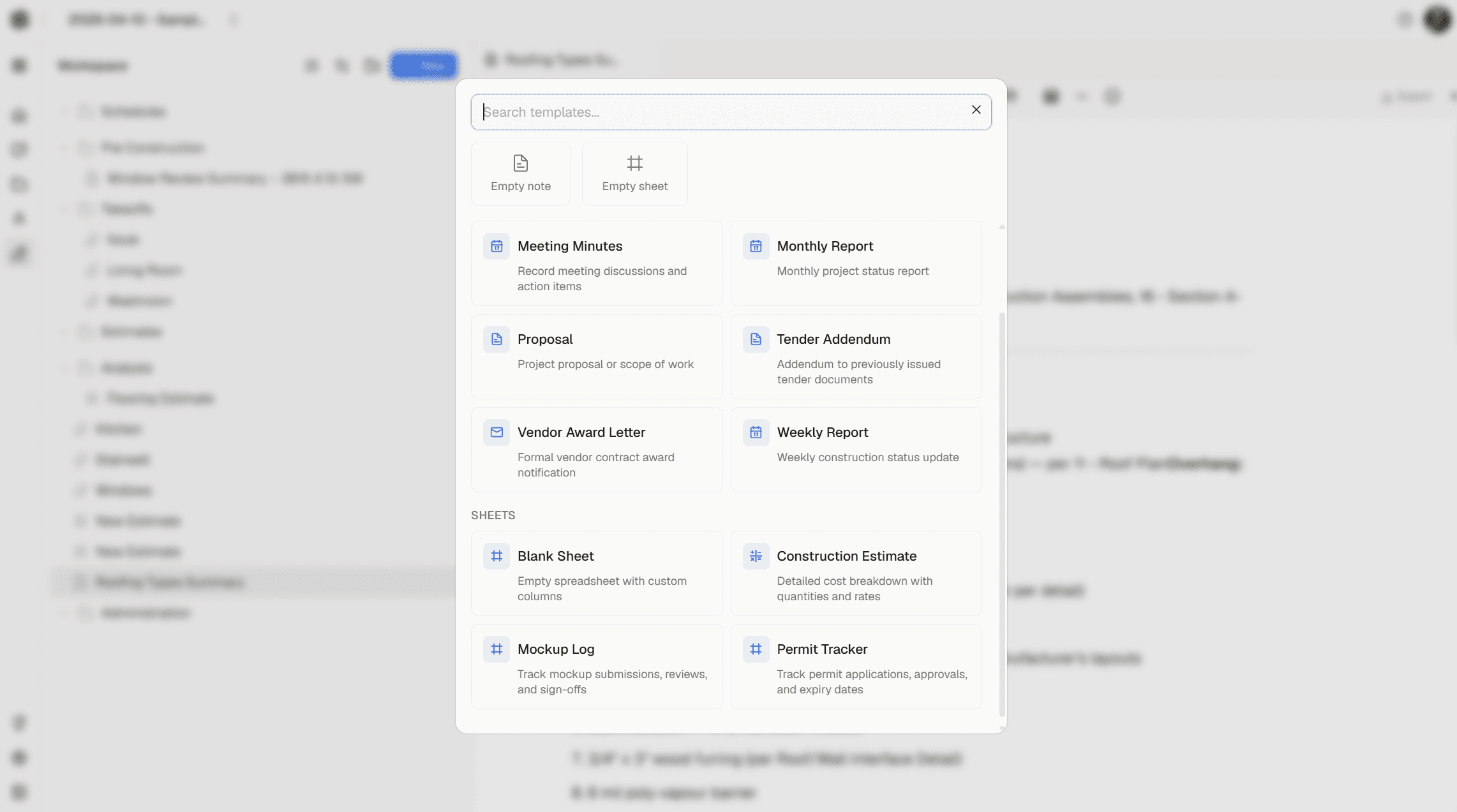Choose the Proposal template title

click(545, 339)
